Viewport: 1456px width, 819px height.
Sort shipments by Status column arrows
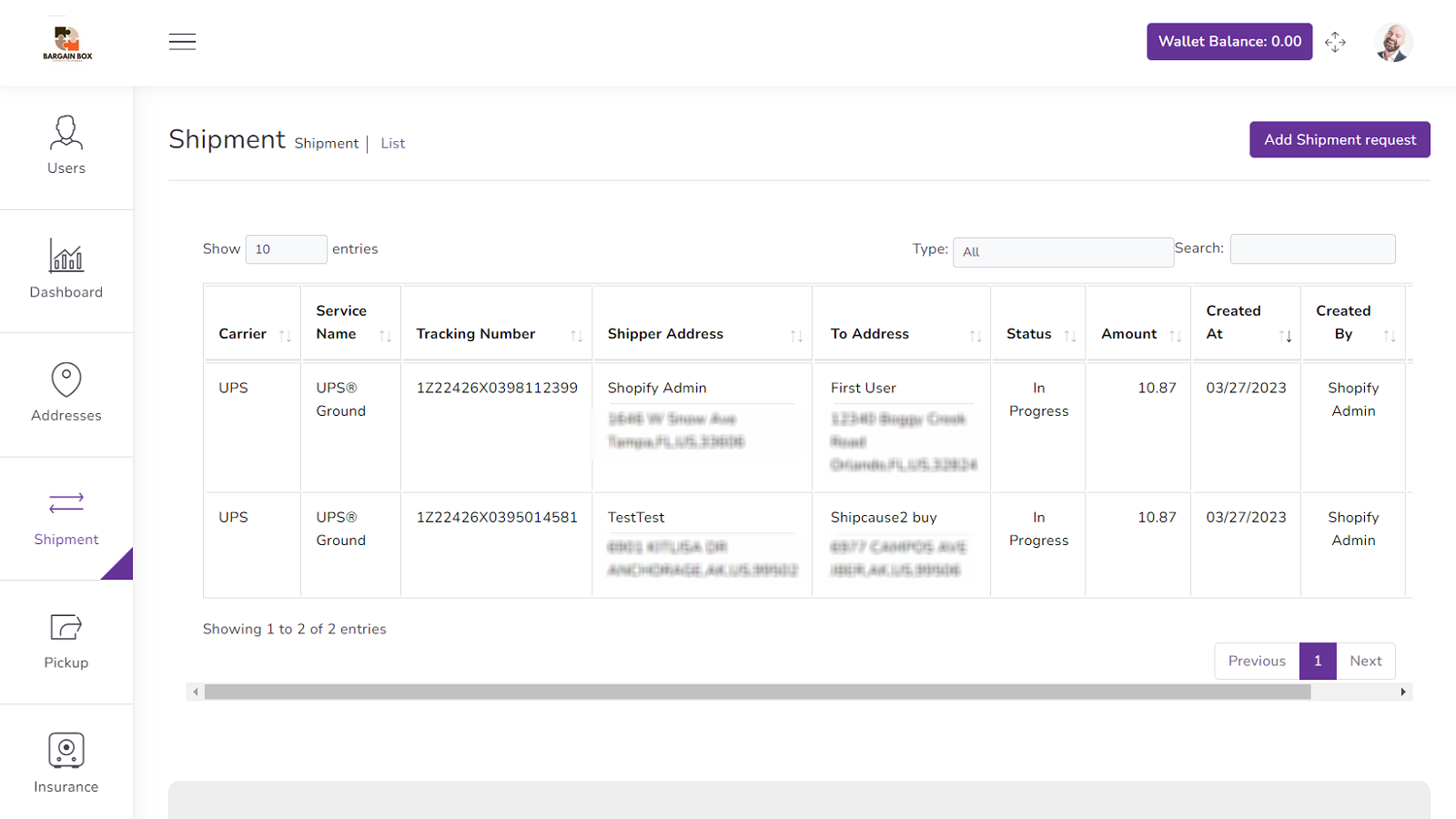(1070, 336)
